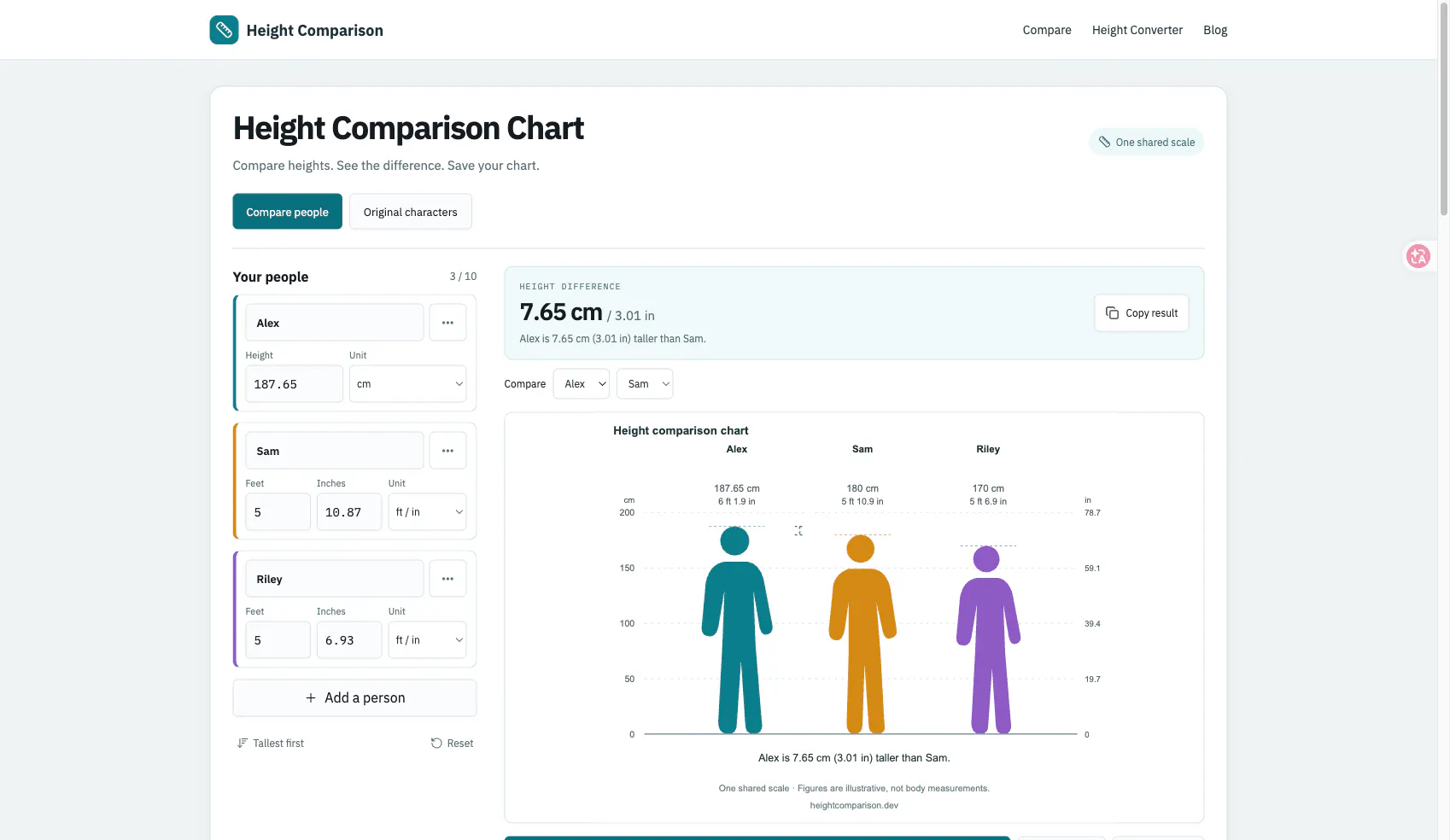Open the more options menu for Sam
This screenshot has width=1450, height=840.
(447, 451)
